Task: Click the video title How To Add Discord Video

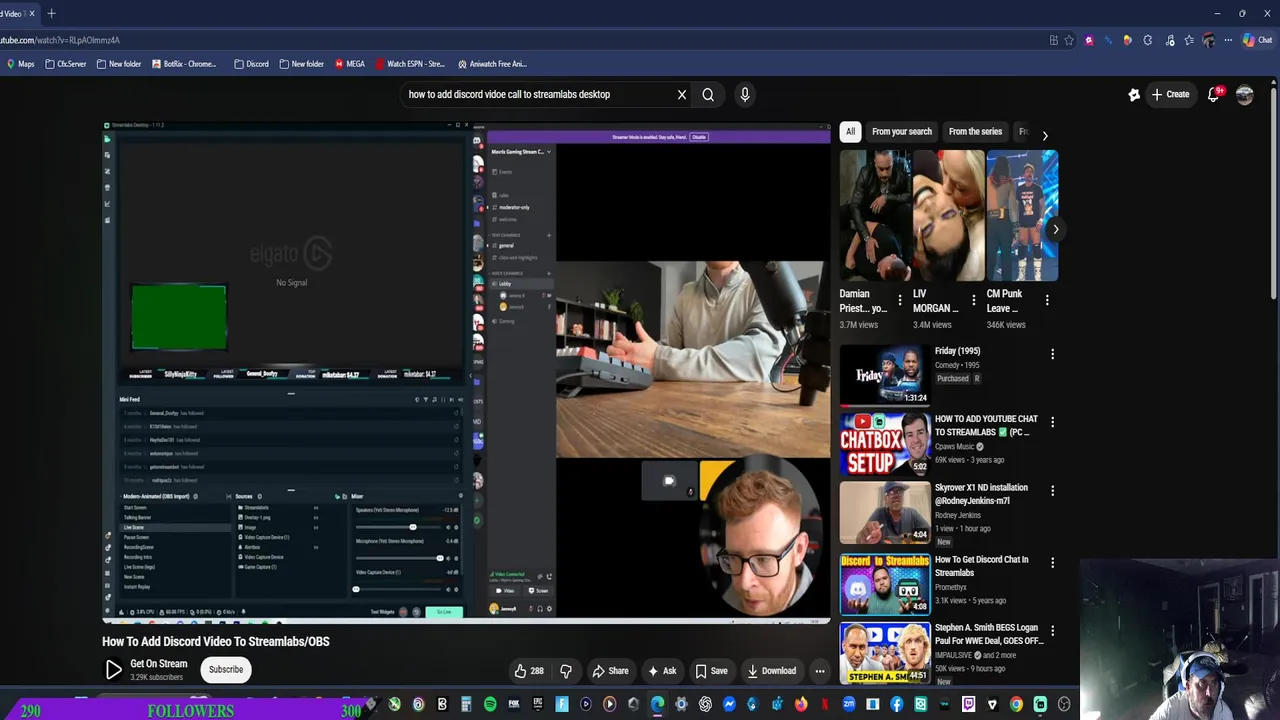Action: click(x=215, y=641)
